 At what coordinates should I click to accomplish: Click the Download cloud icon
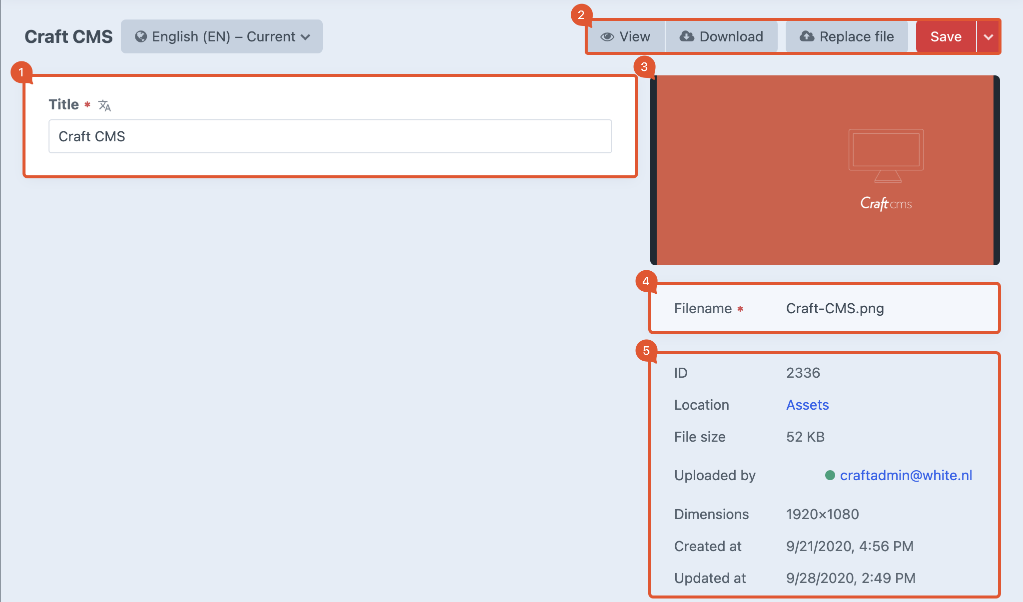point(687,37)
